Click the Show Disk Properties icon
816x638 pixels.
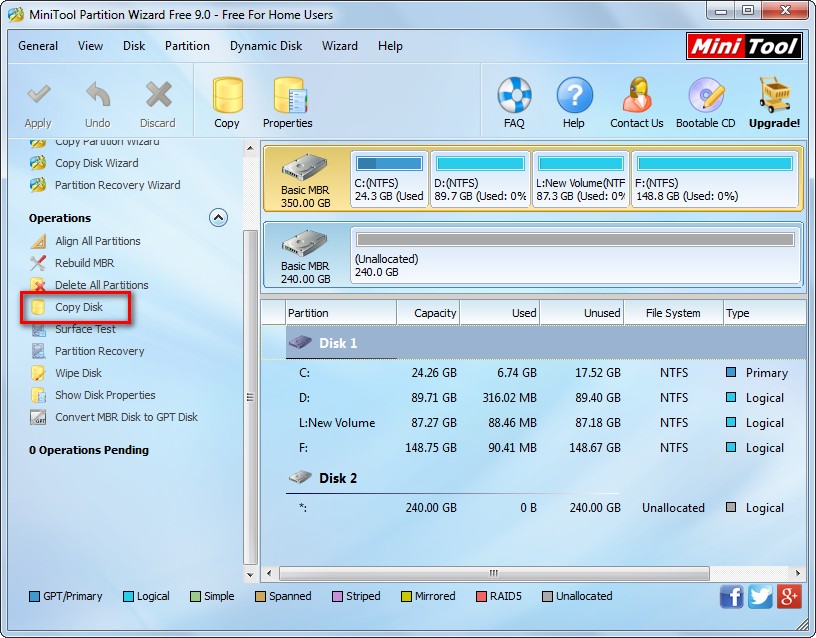click(38, 395)
